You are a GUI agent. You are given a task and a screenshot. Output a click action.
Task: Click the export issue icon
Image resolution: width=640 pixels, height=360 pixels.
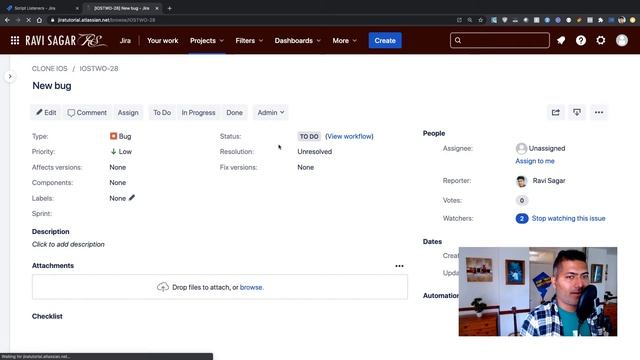click(577, 112)
